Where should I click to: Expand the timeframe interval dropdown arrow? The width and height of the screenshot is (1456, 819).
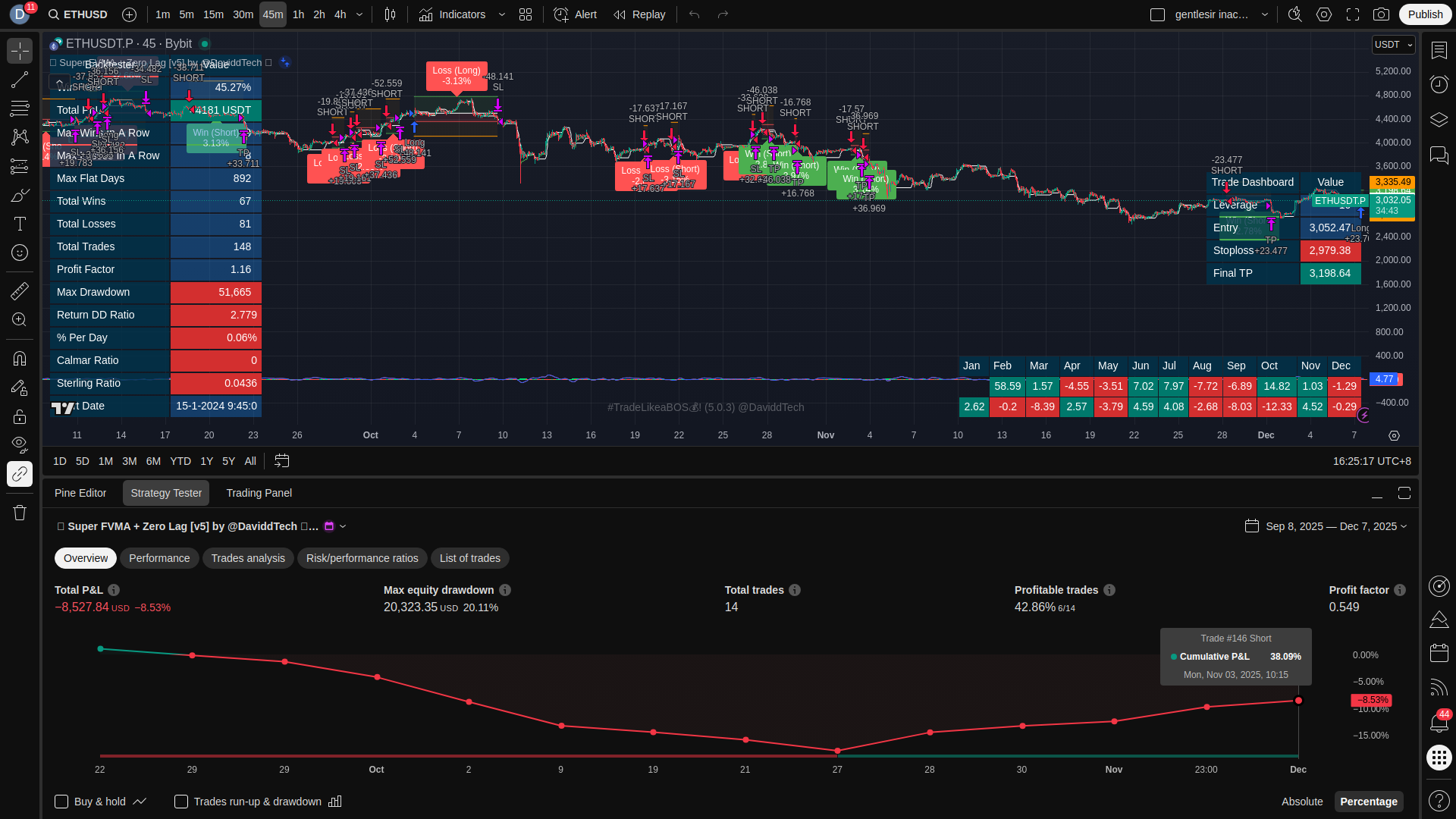pyautogui.click(x=359, y=14)
